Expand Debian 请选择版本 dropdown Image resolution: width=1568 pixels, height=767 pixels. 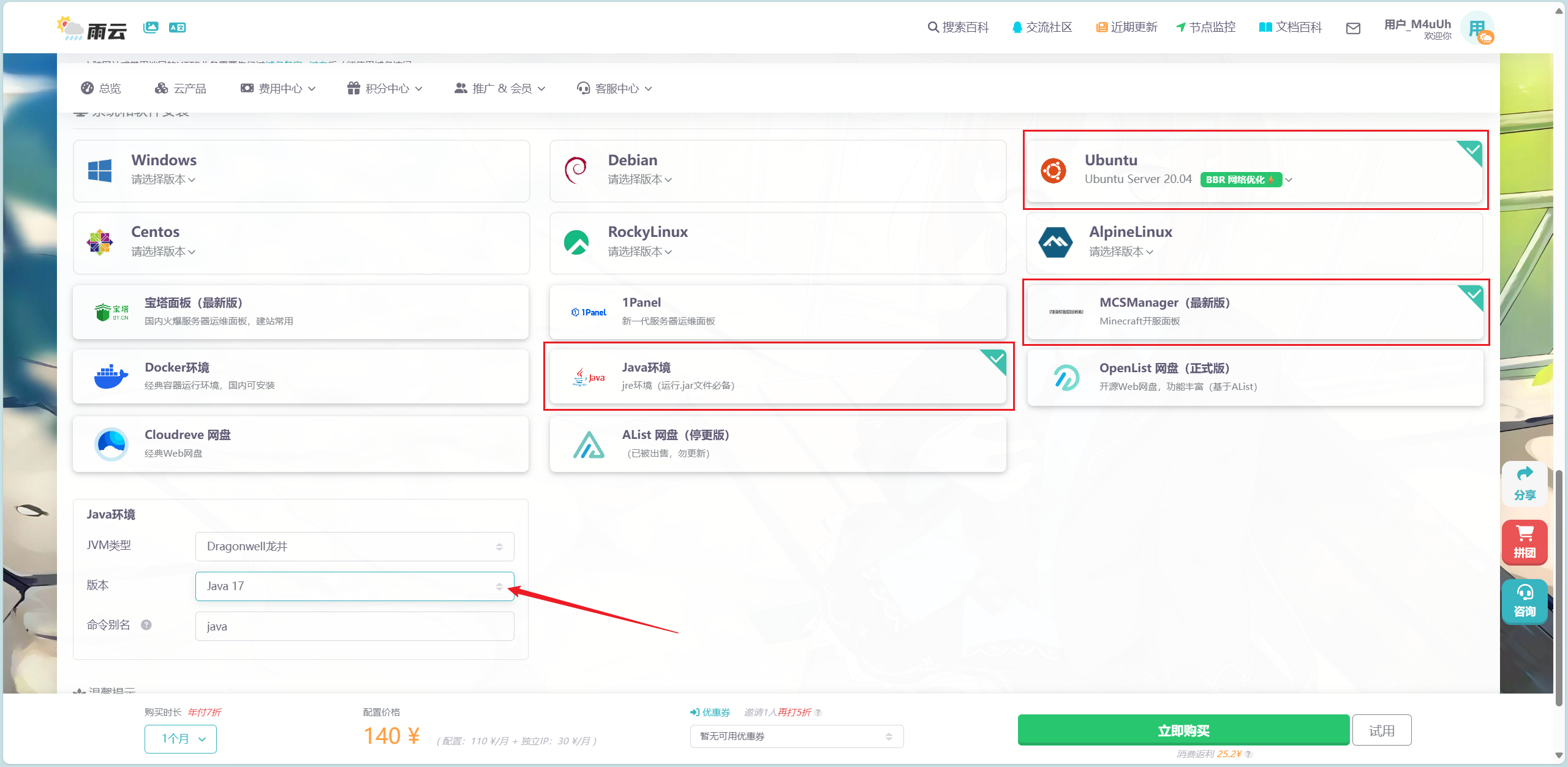(x=640, y=179)
